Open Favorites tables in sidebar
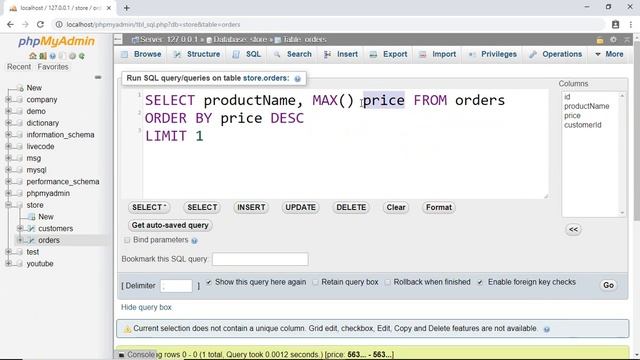The width and height of the screenshot is (640, 360). (53, 67)
